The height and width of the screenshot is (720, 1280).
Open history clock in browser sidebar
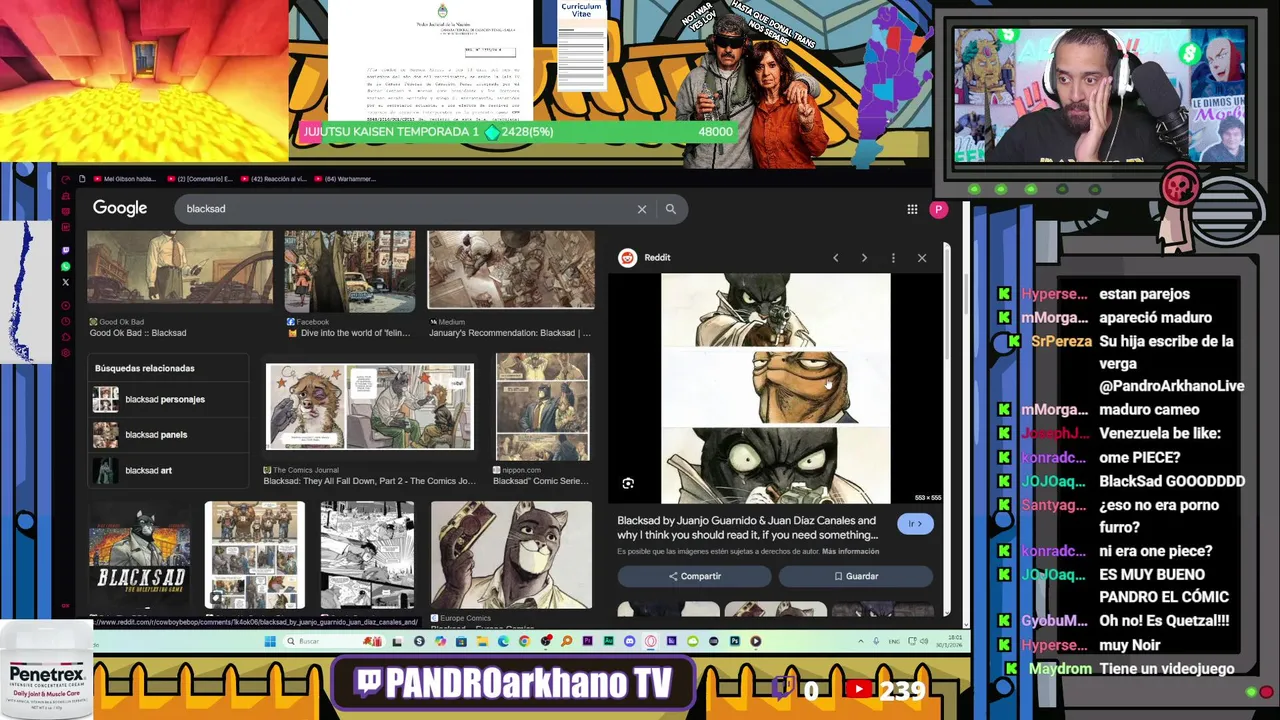(x=66, y=321)
